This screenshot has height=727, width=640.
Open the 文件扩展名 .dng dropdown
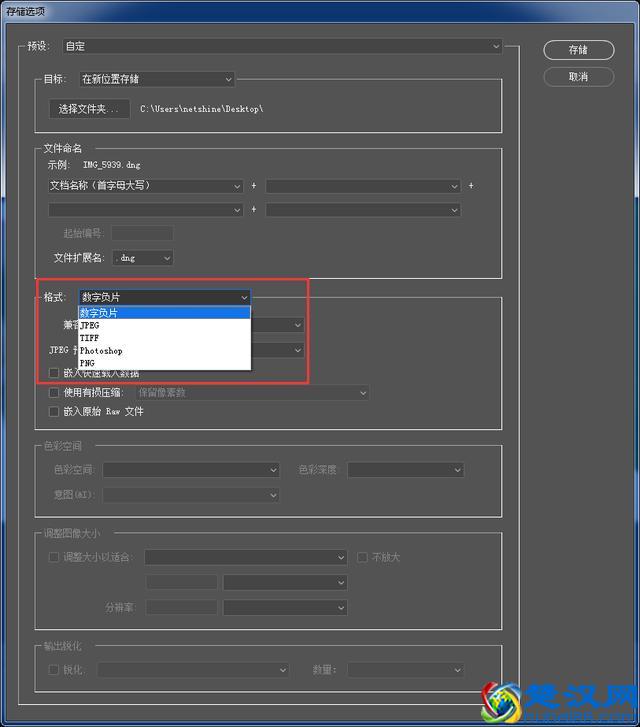143,258
